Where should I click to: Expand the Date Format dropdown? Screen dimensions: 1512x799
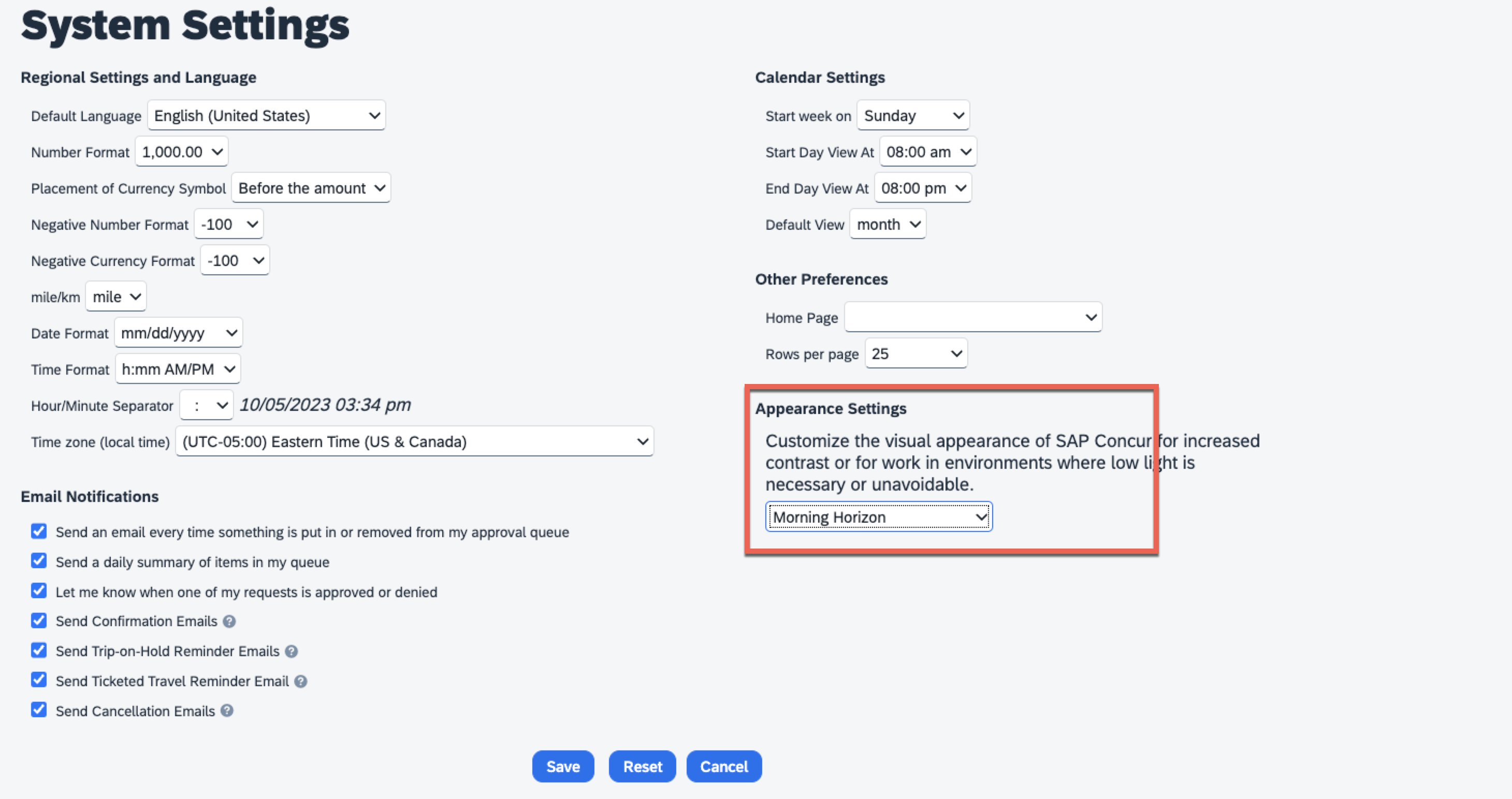pyautogui.click(x=179, y=333)
